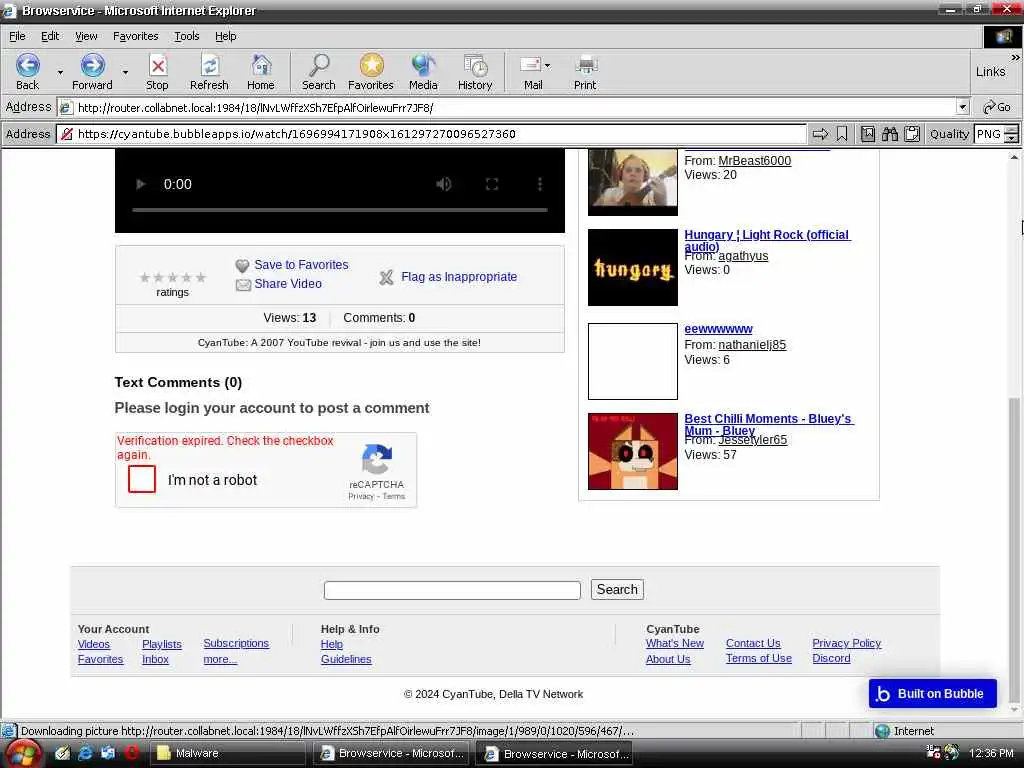1024x768 pixels.
Task: Open the File menu
Action: point(18,36)
